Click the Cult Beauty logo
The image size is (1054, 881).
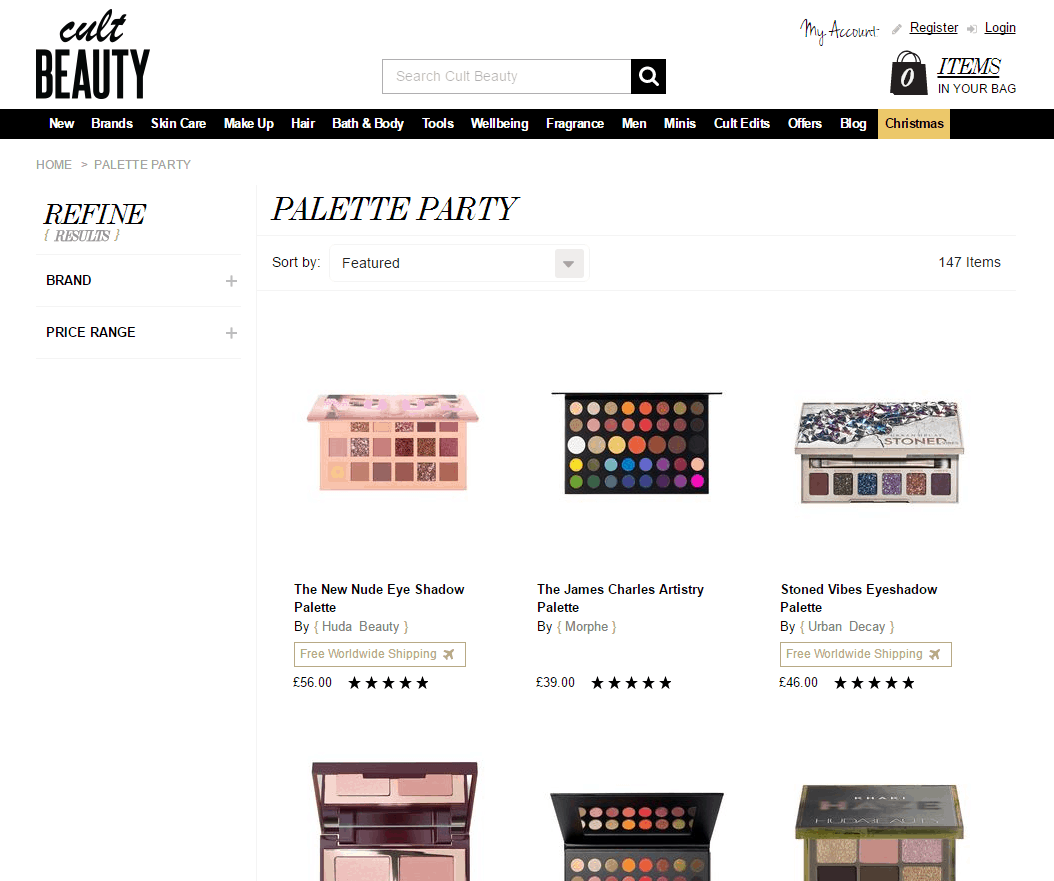93,54
